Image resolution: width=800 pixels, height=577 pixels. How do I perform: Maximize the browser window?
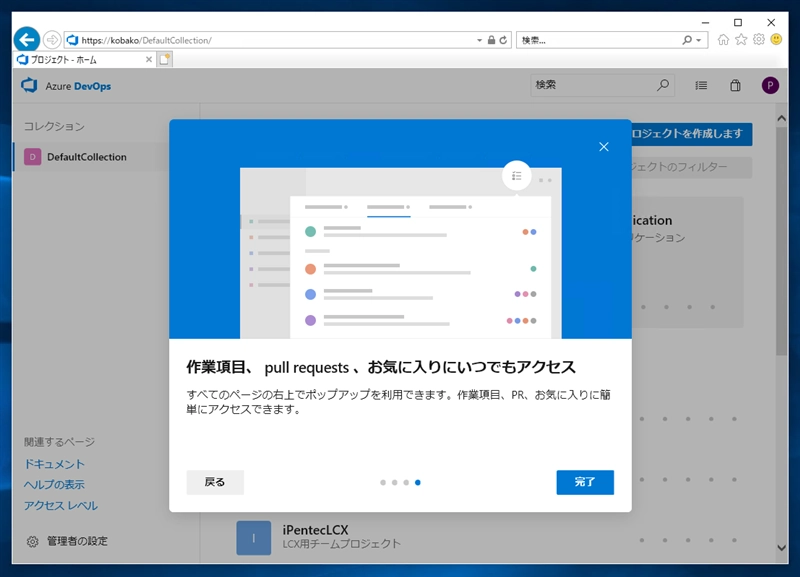tap(738, 22)
